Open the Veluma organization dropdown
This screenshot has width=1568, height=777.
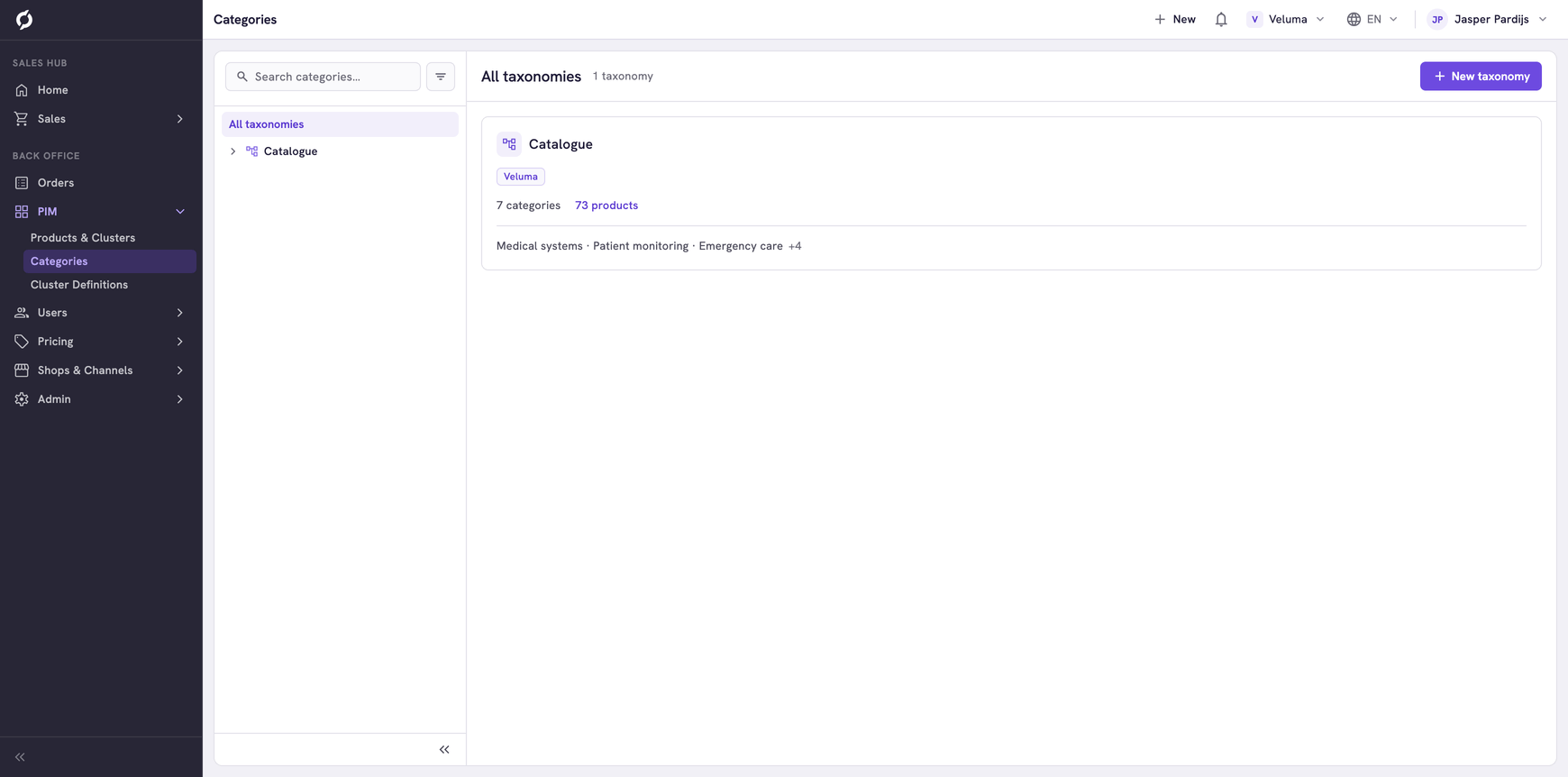click(1286, 19)
